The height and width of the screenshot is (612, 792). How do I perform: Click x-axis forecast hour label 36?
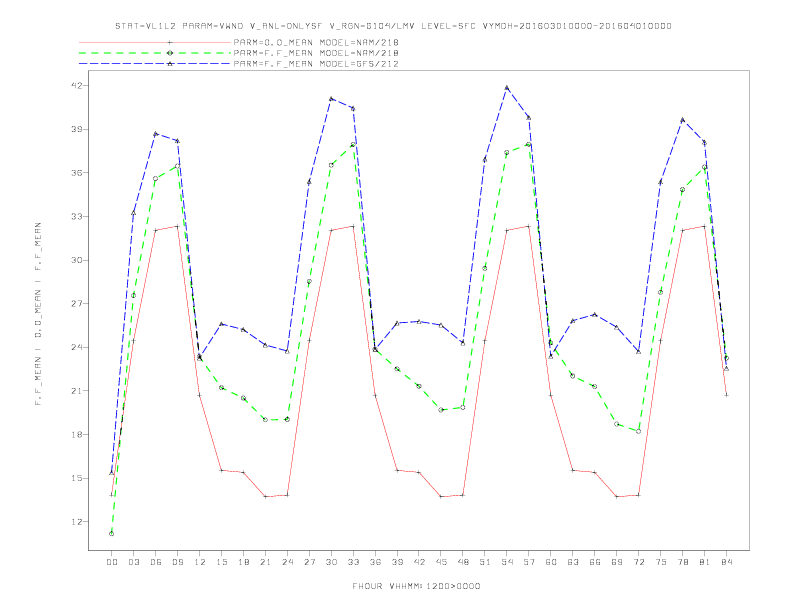pos(375,562)
